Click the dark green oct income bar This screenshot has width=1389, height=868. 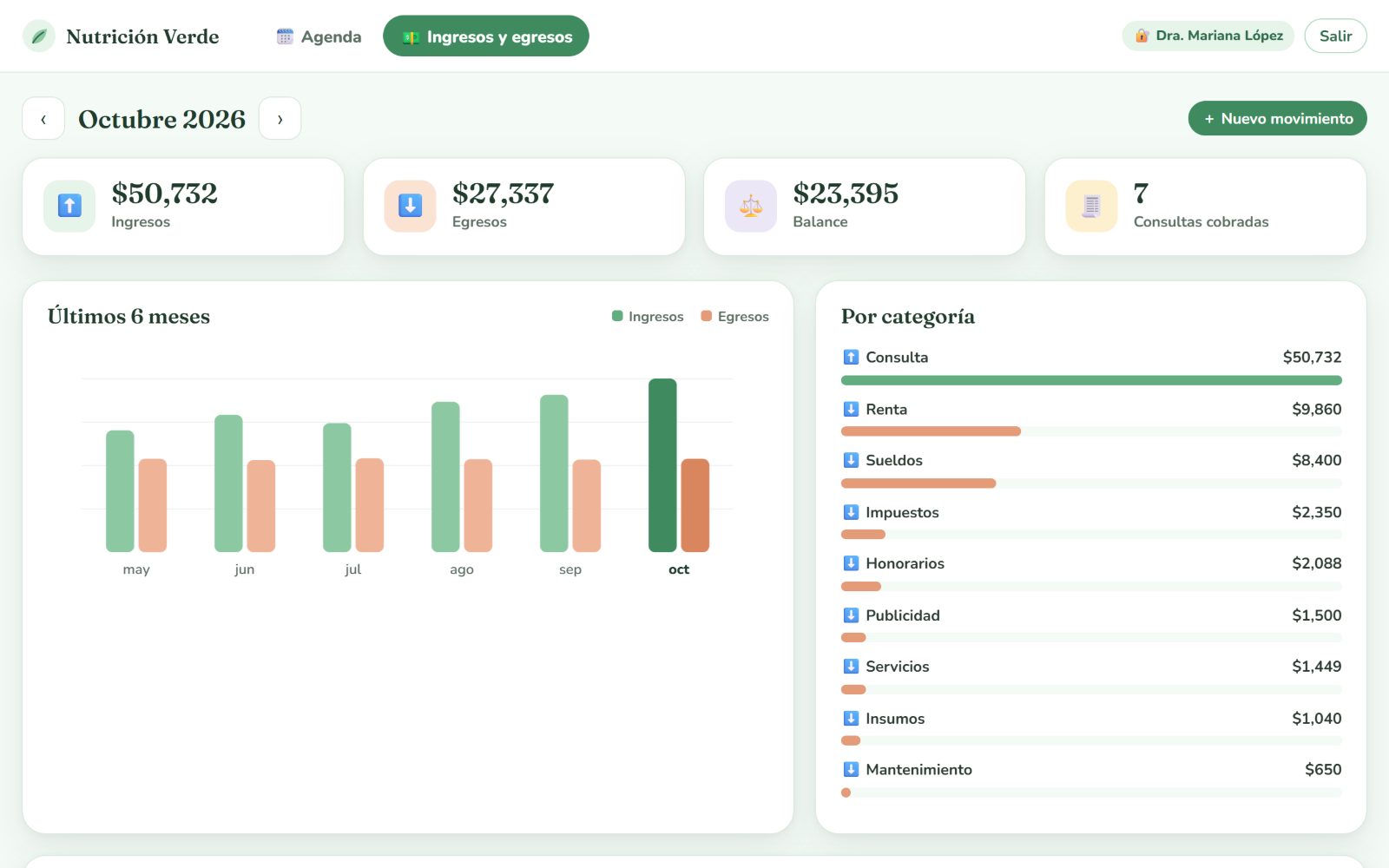pos(662,465)
